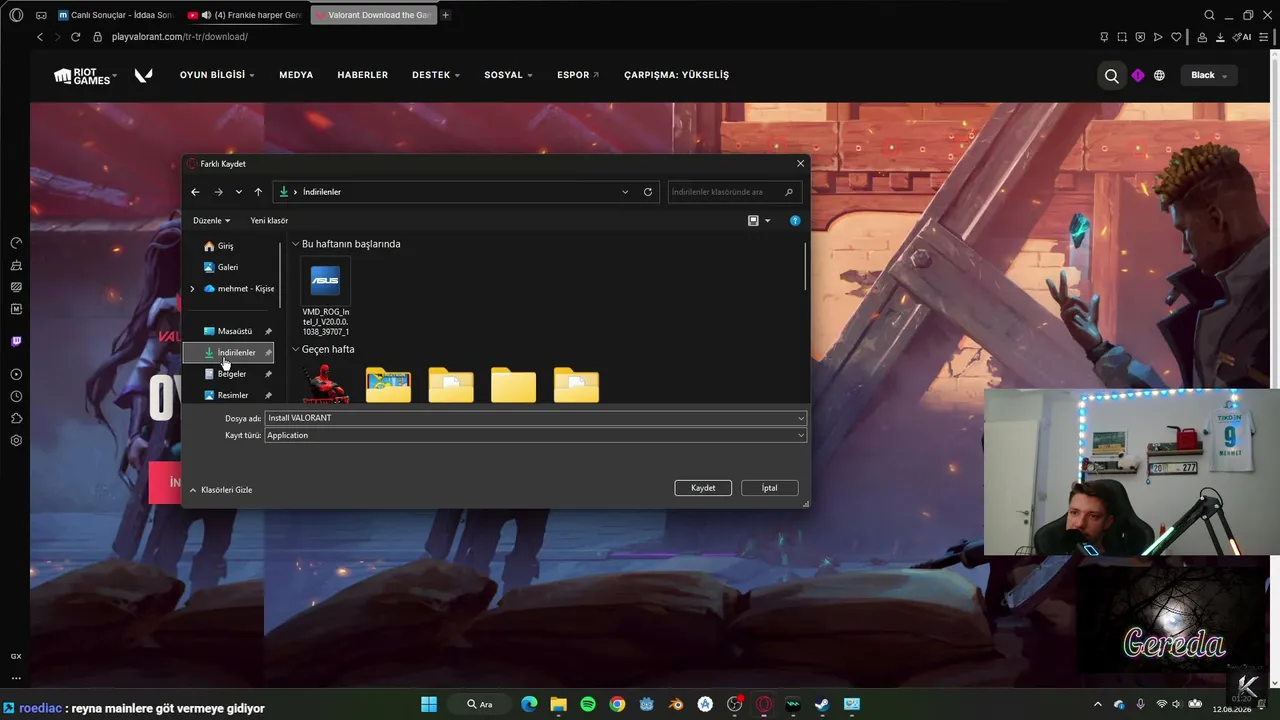Open Spotify from the taskbar
The width and height of the screenshot is (1280, 720).
[x=588, y=704]
